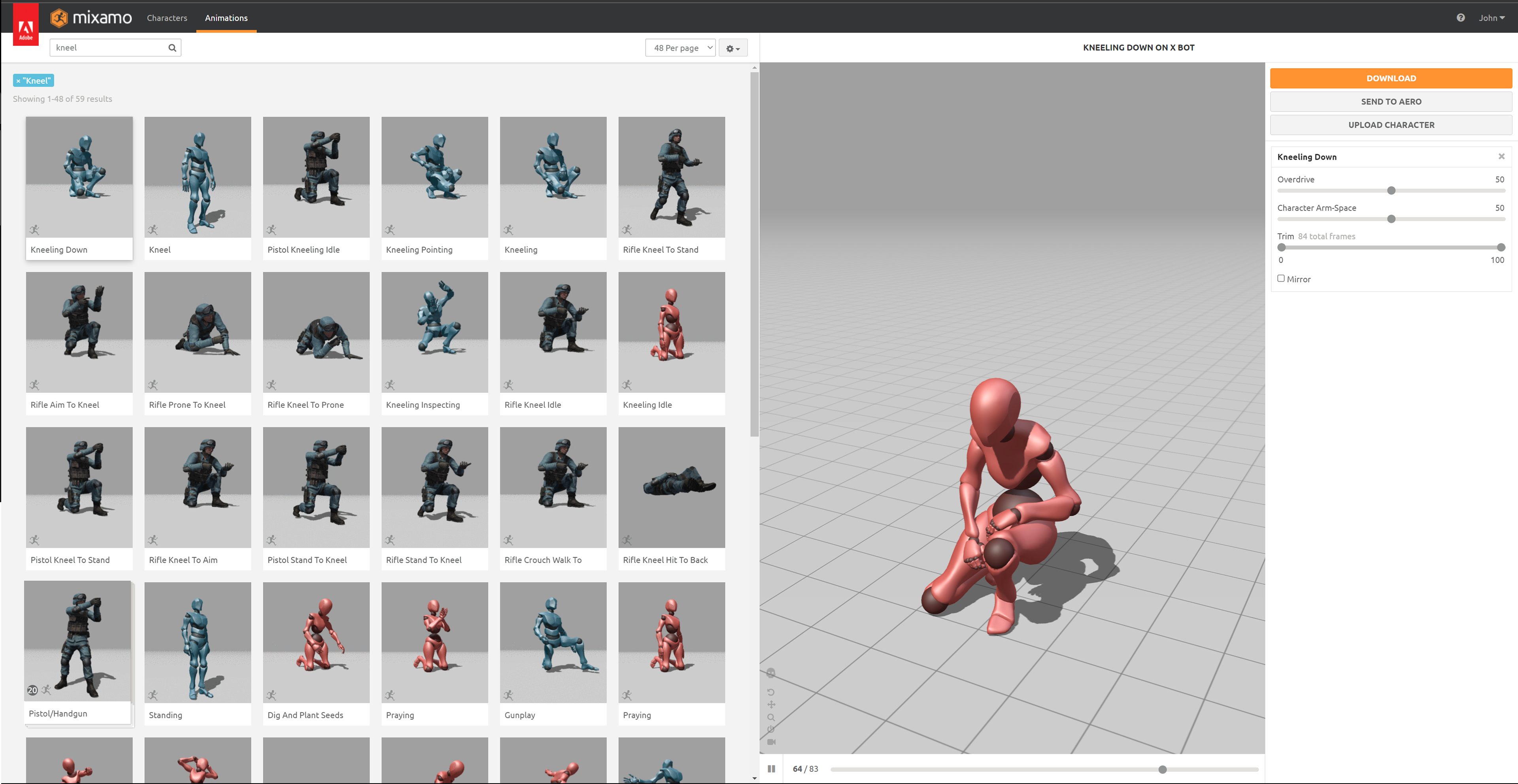1518x784 pixels.
Task: Click the running figure icon on Dig And Plant Seeds card
Action: point(272,695)
